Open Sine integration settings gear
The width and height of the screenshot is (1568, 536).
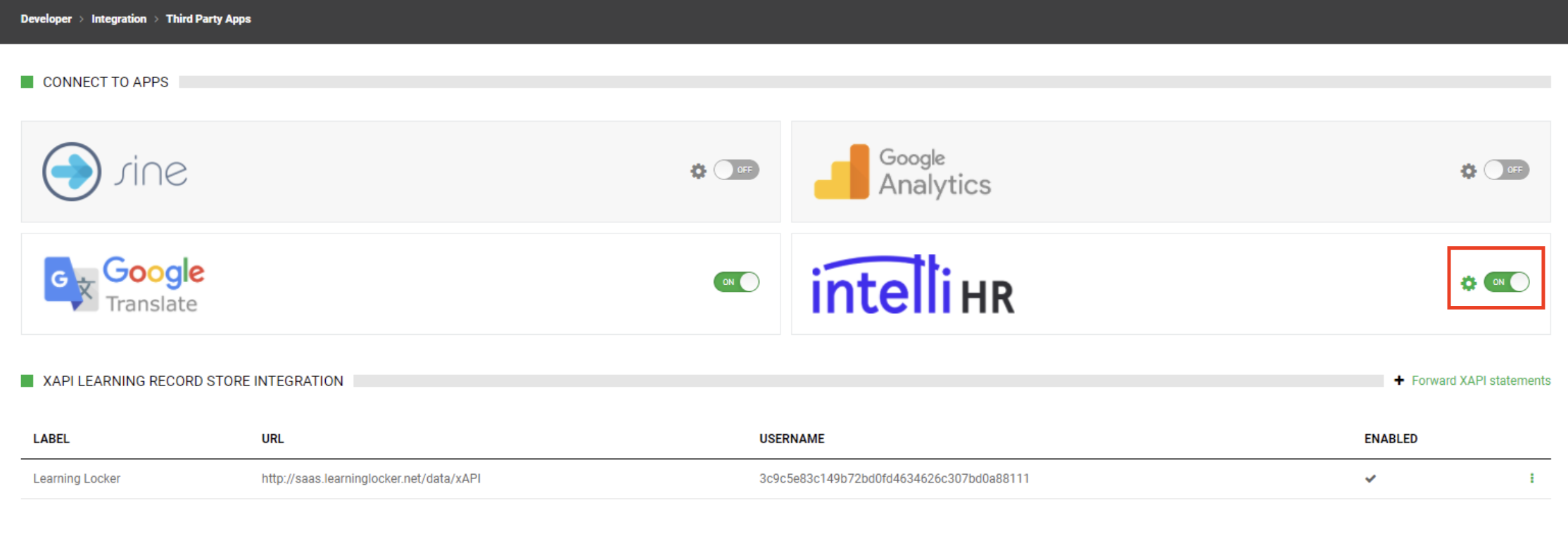[697, 171]
